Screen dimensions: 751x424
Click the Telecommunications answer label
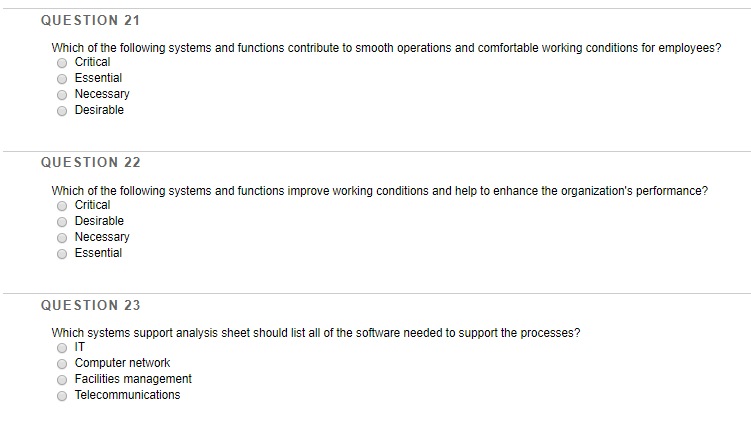click(x=127, y=395)
